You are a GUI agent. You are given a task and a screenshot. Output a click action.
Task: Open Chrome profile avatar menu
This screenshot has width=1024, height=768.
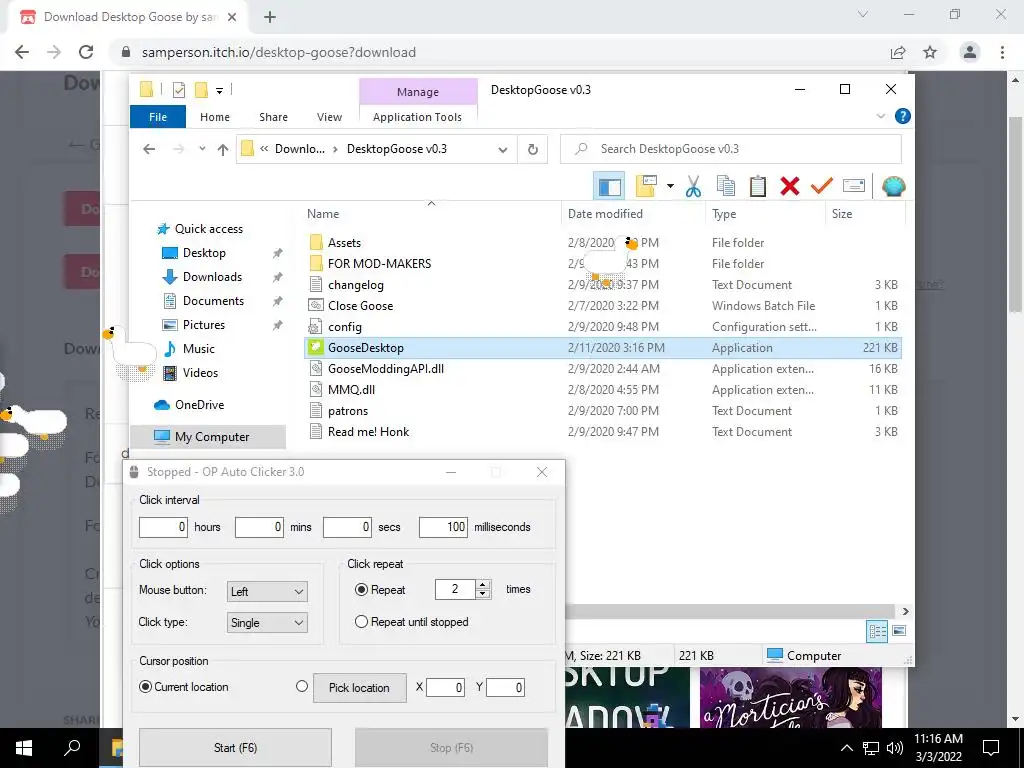[x=970, y=52]
